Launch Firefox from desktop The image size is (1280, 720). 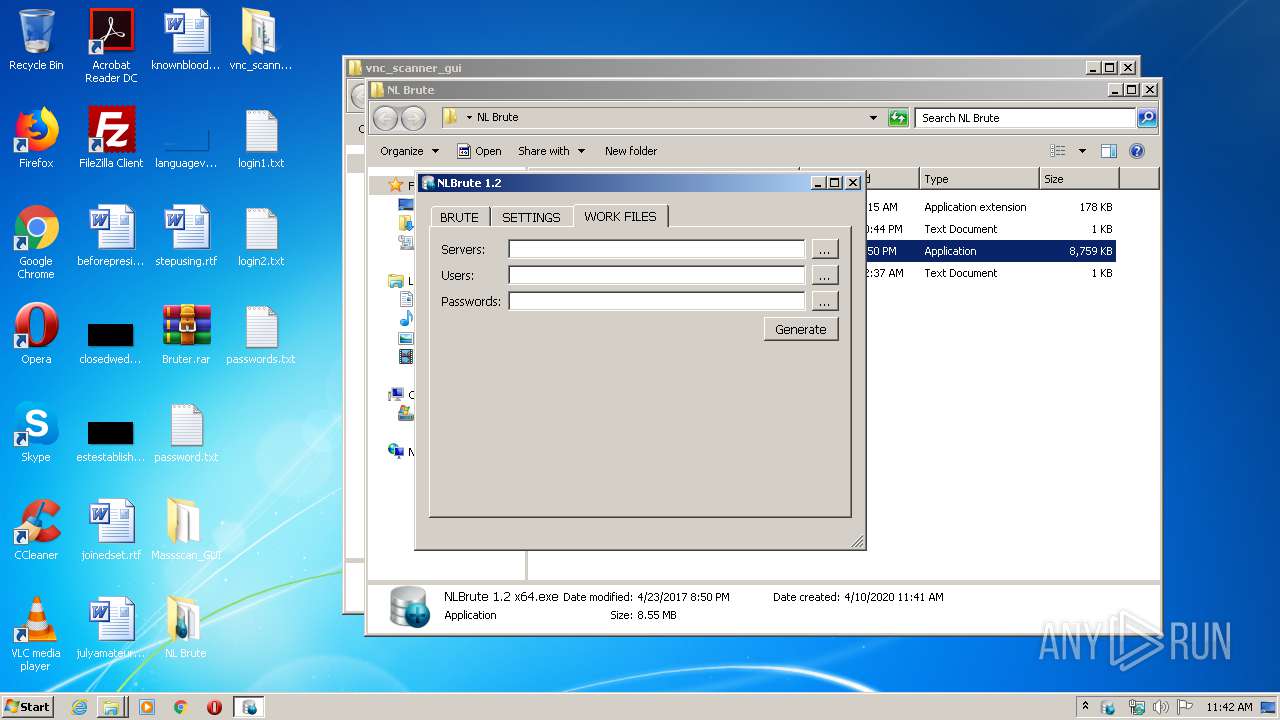[36, 138]
